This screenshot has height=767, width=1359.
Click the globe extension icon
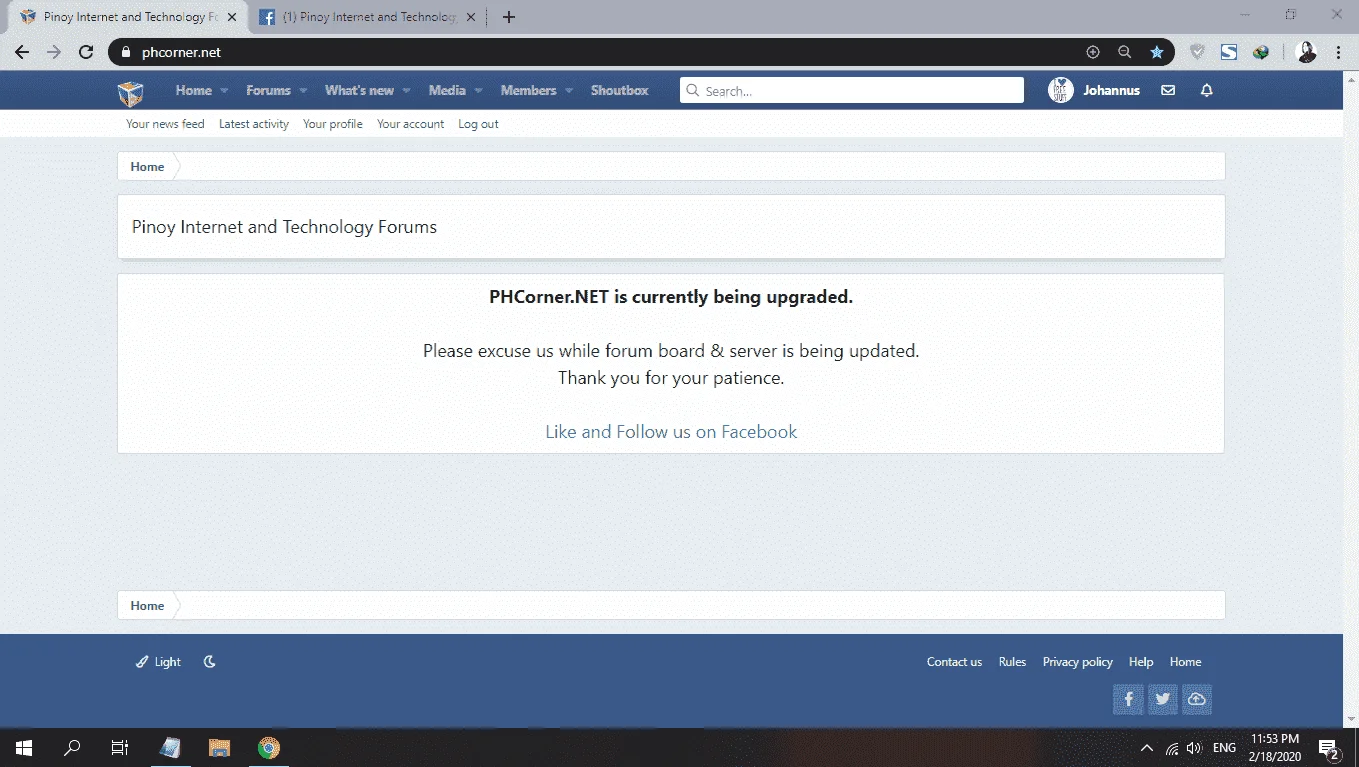coord(1261,52)
